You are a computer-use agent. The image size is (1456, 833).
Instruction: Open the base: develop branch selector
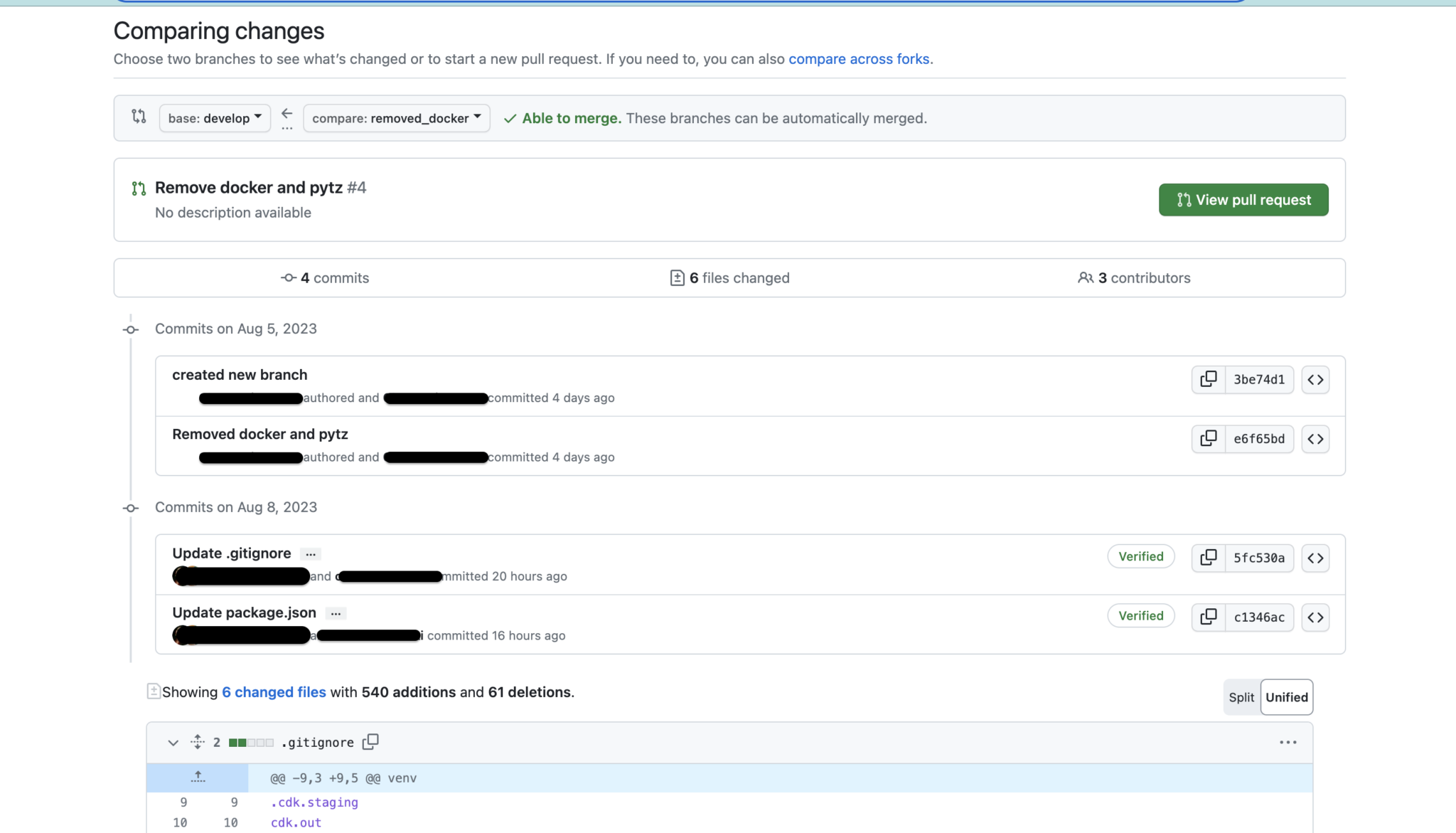coord(214,117)
